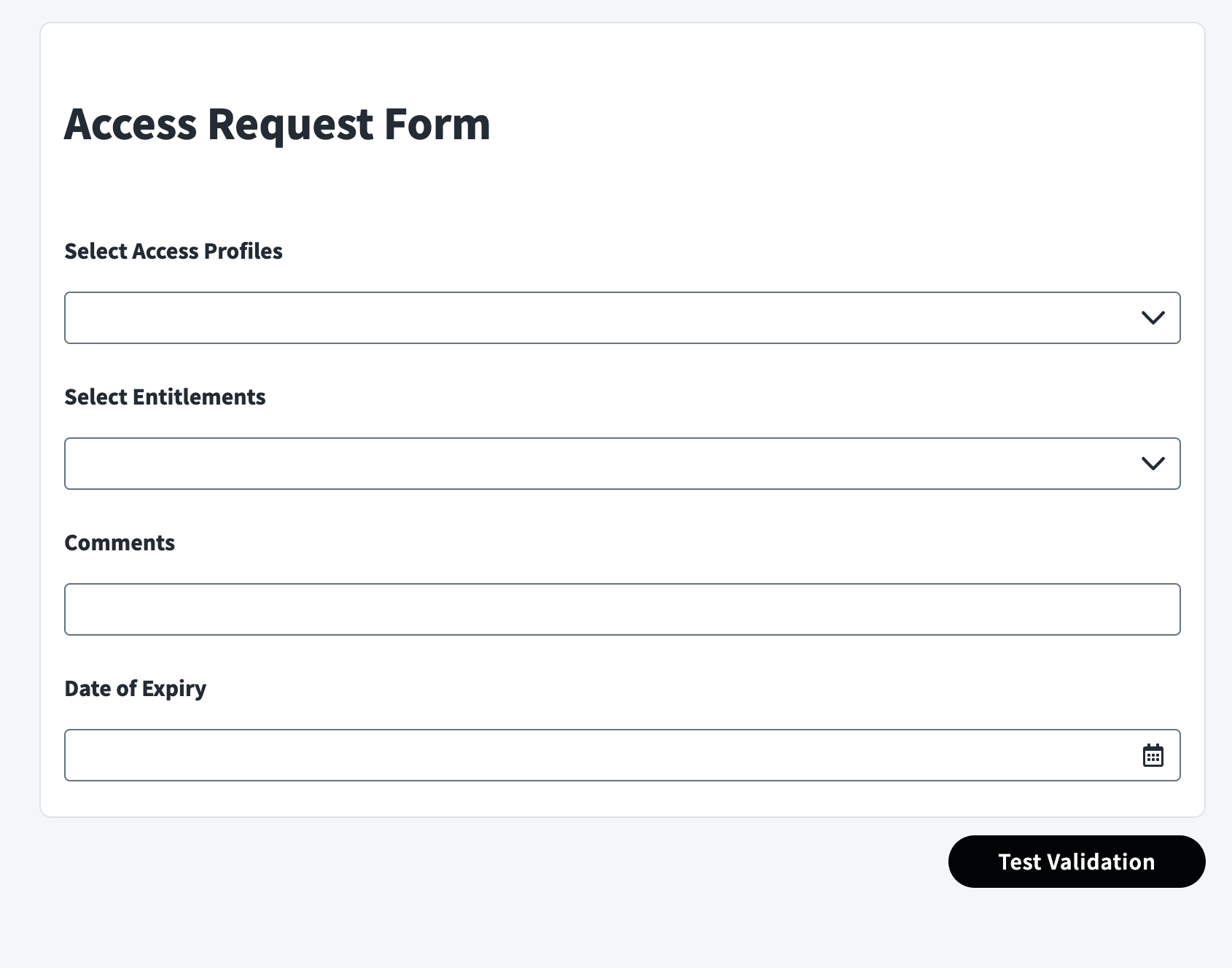Click the word "Access" in the form title
The width and height of the screenshot is (1232, 968).
coord(130,124)
